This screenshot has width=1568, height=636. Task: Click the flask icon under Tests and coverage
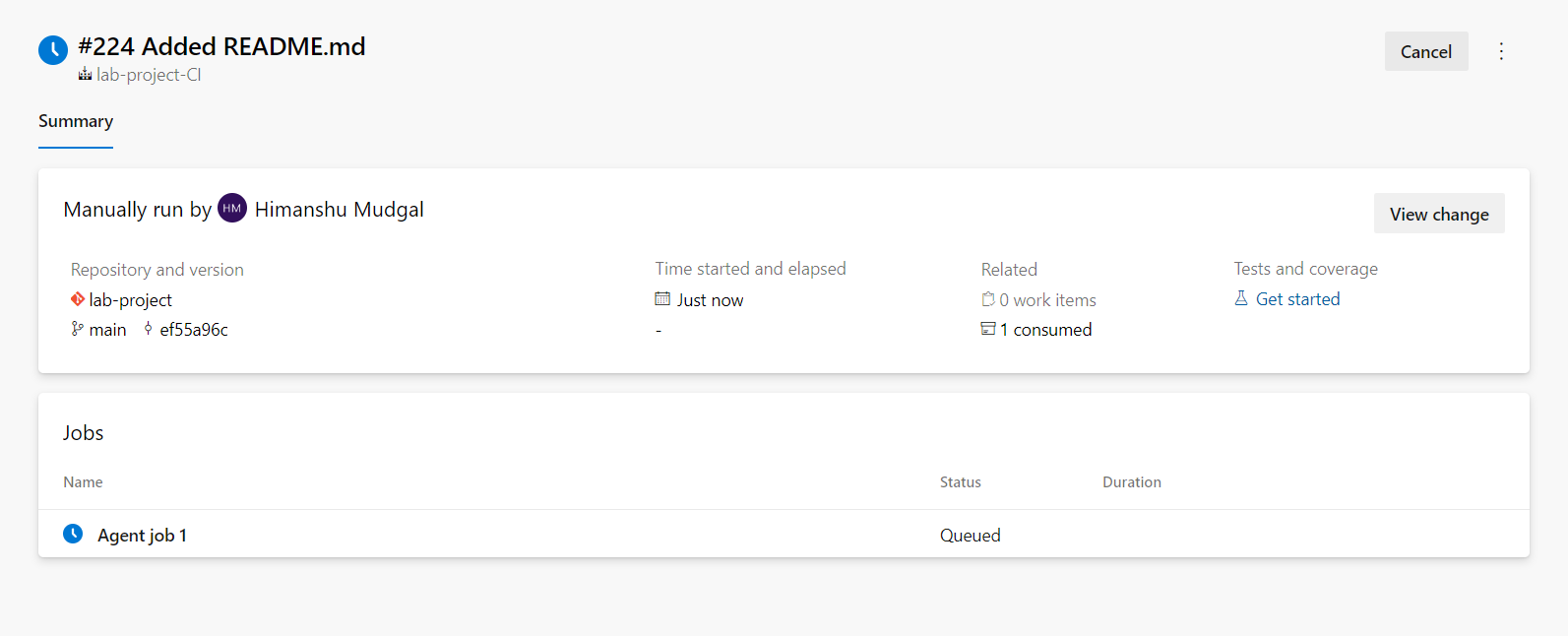pyautogui.click(x=1241, y=298)
